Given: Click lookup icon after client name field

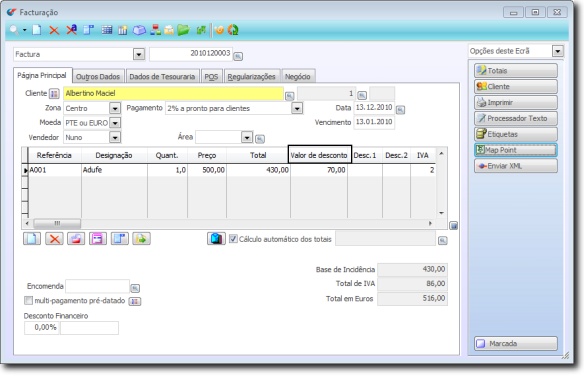Looking at the screenshot, I should click(x=289, y=96).
